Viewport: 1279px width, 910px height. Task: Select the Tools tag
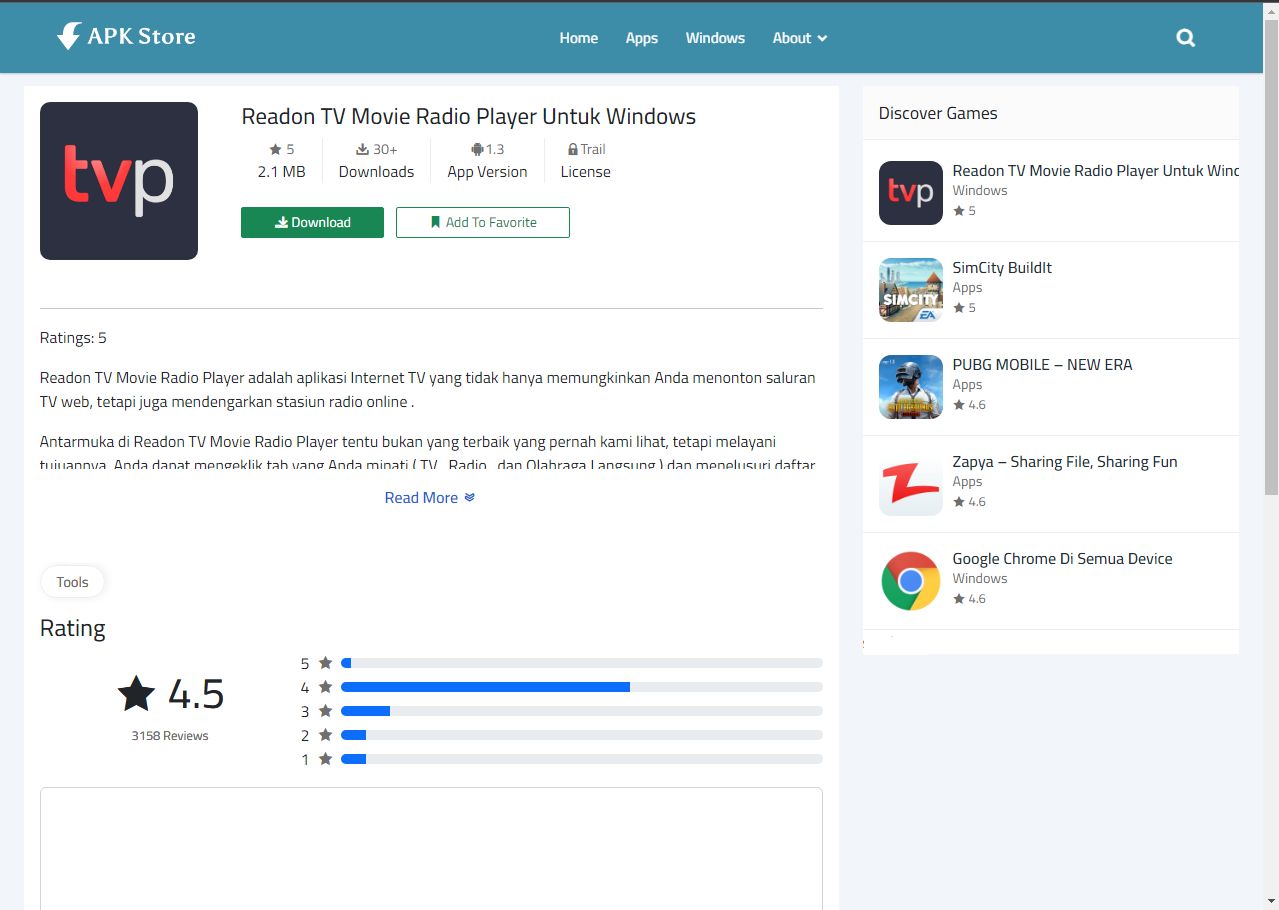(72, 582)
